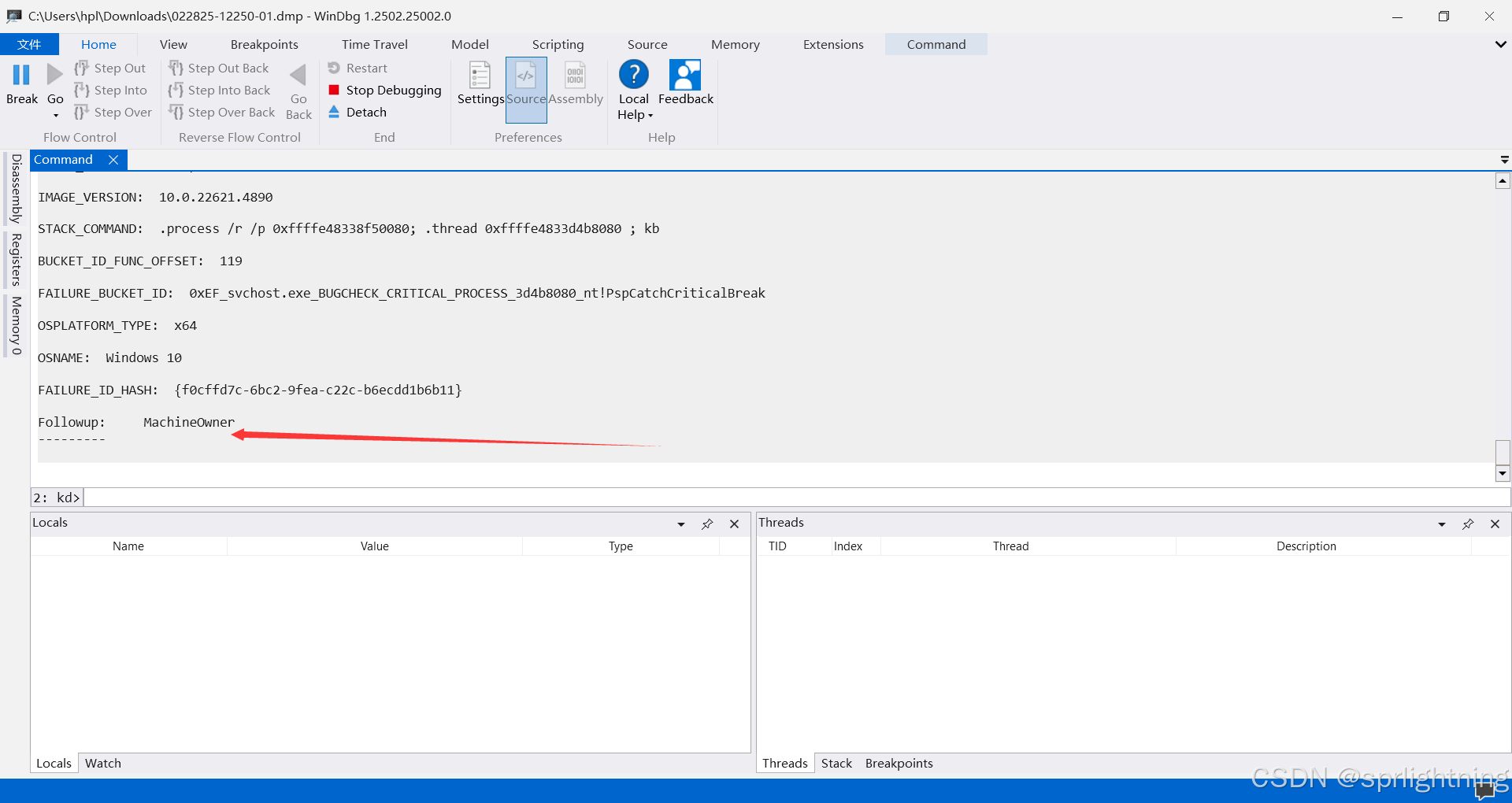Open the Command window options dropdown
1512x803 pixels.
click(x=1504, y=160)
